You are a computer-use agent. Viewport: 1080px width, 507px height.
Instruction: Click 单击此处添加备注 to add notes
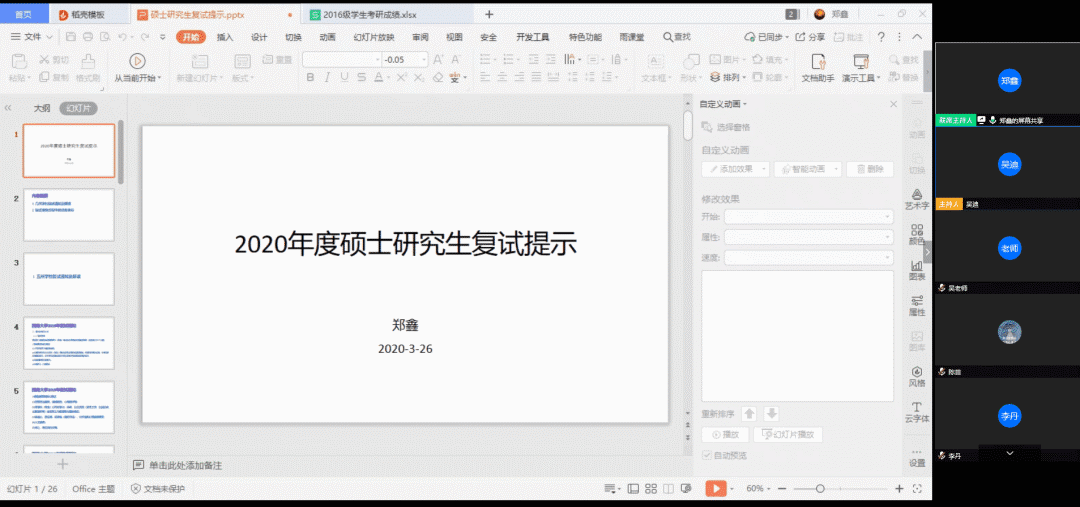point(185,465)
